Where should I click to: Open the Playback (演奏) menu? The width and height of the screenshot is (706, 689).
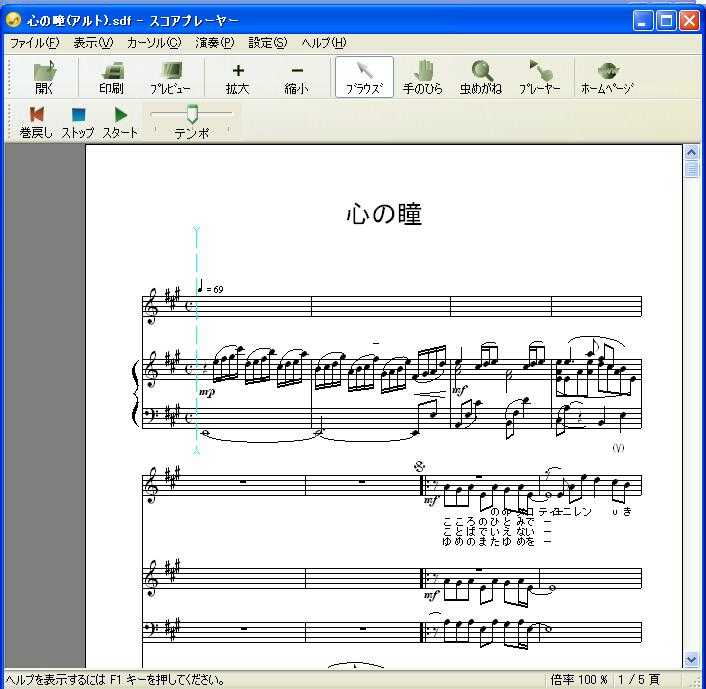point(214,43)
